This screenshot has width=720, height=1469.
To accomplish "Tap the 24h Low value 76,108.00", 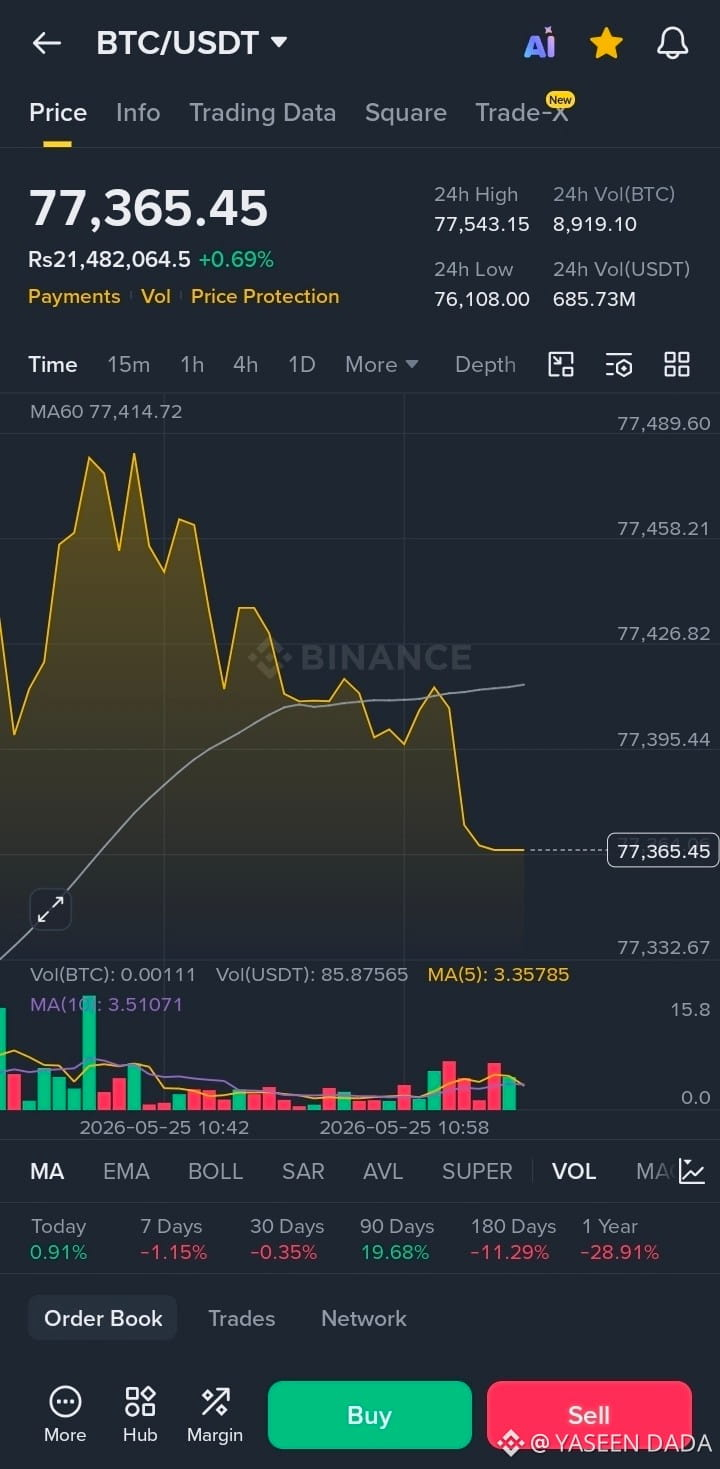I will pyautogui.click(x=482, y=299).
